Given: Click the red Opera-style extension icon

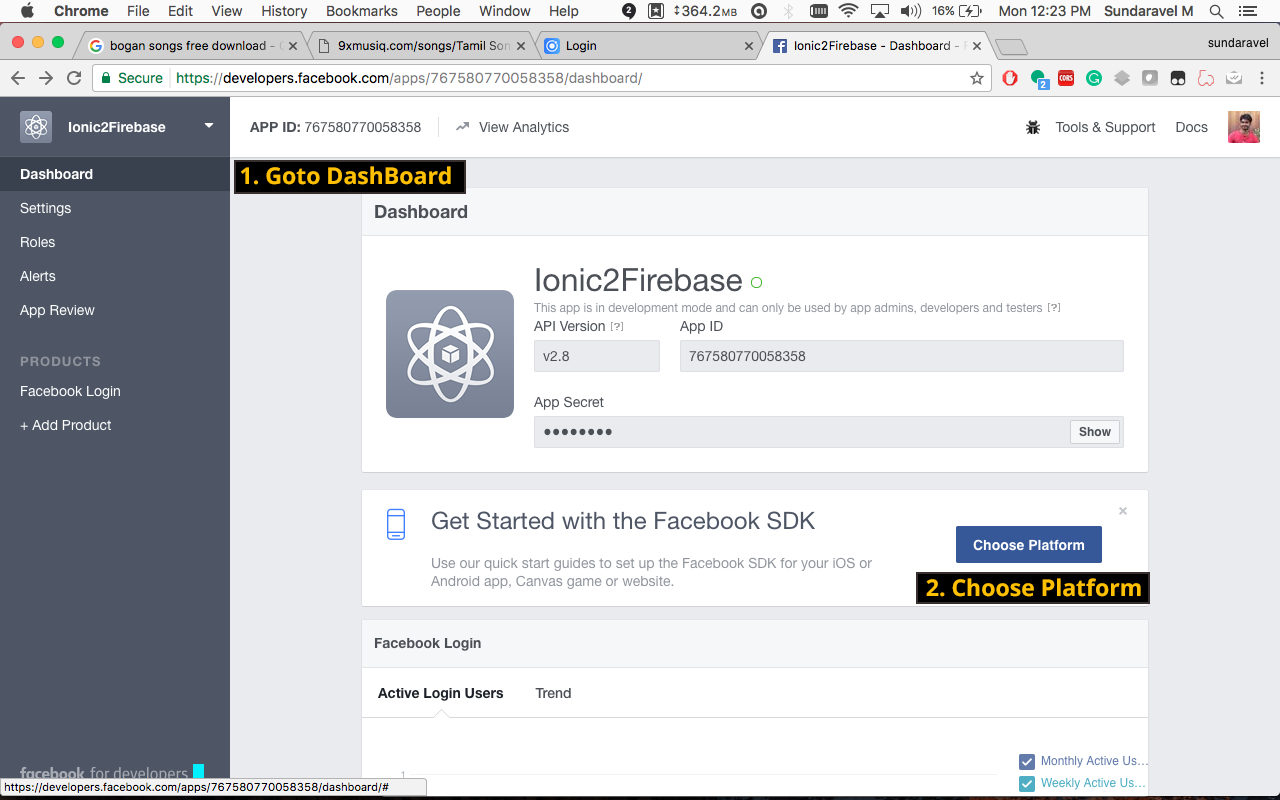Looking at the screenshot, I should tap(1010, 78).
